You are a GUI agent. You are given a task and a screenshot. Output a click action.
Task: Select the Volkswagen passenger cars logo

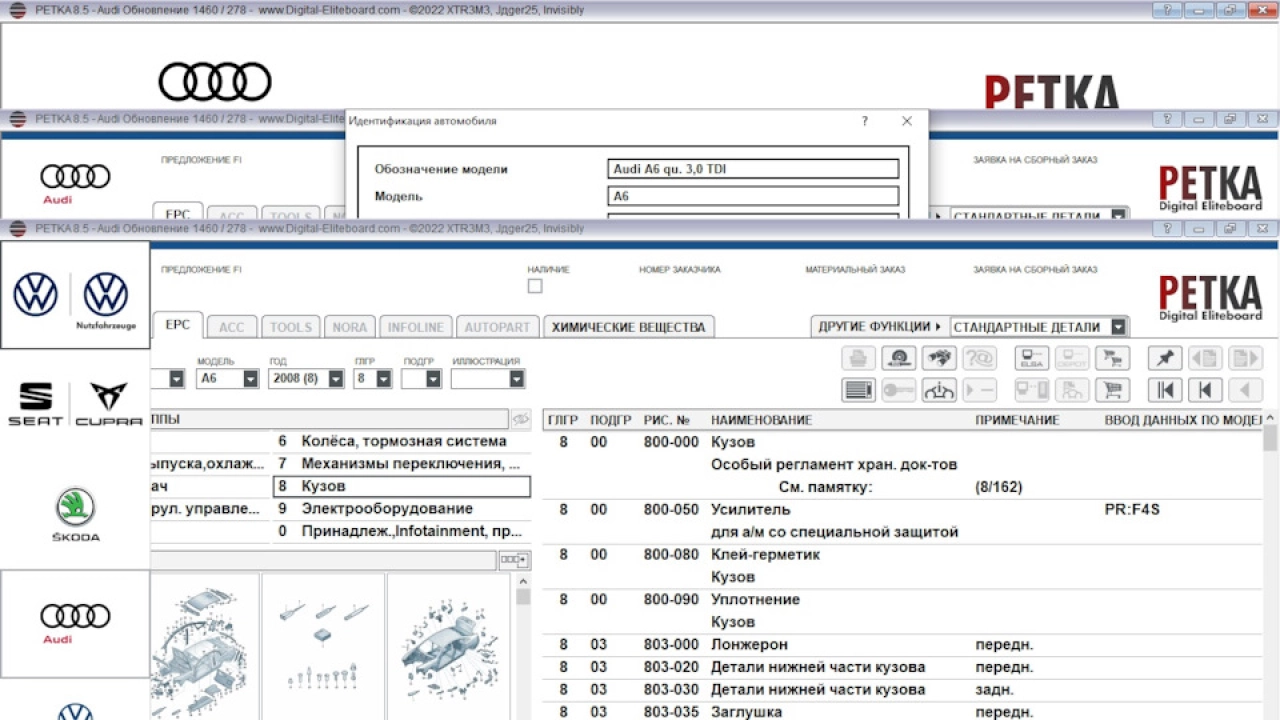click(35, 294)
